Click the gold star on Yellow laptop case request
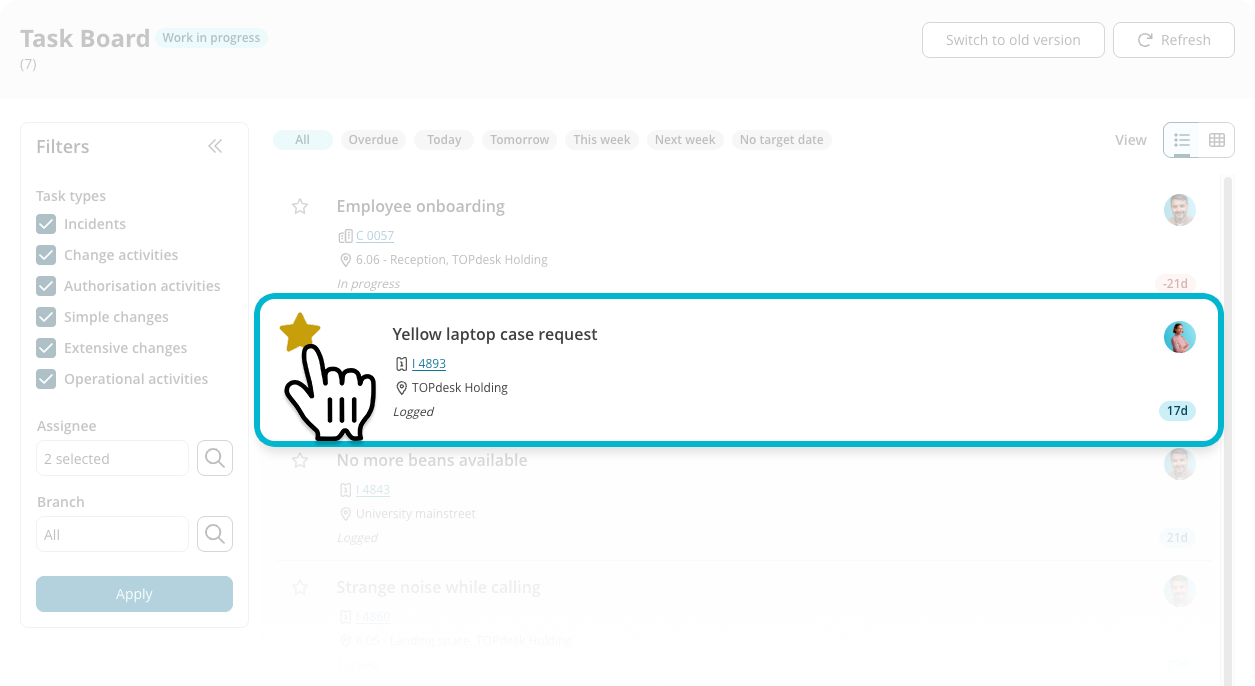This screenshot has width=1255, height=686. [299, 332]
